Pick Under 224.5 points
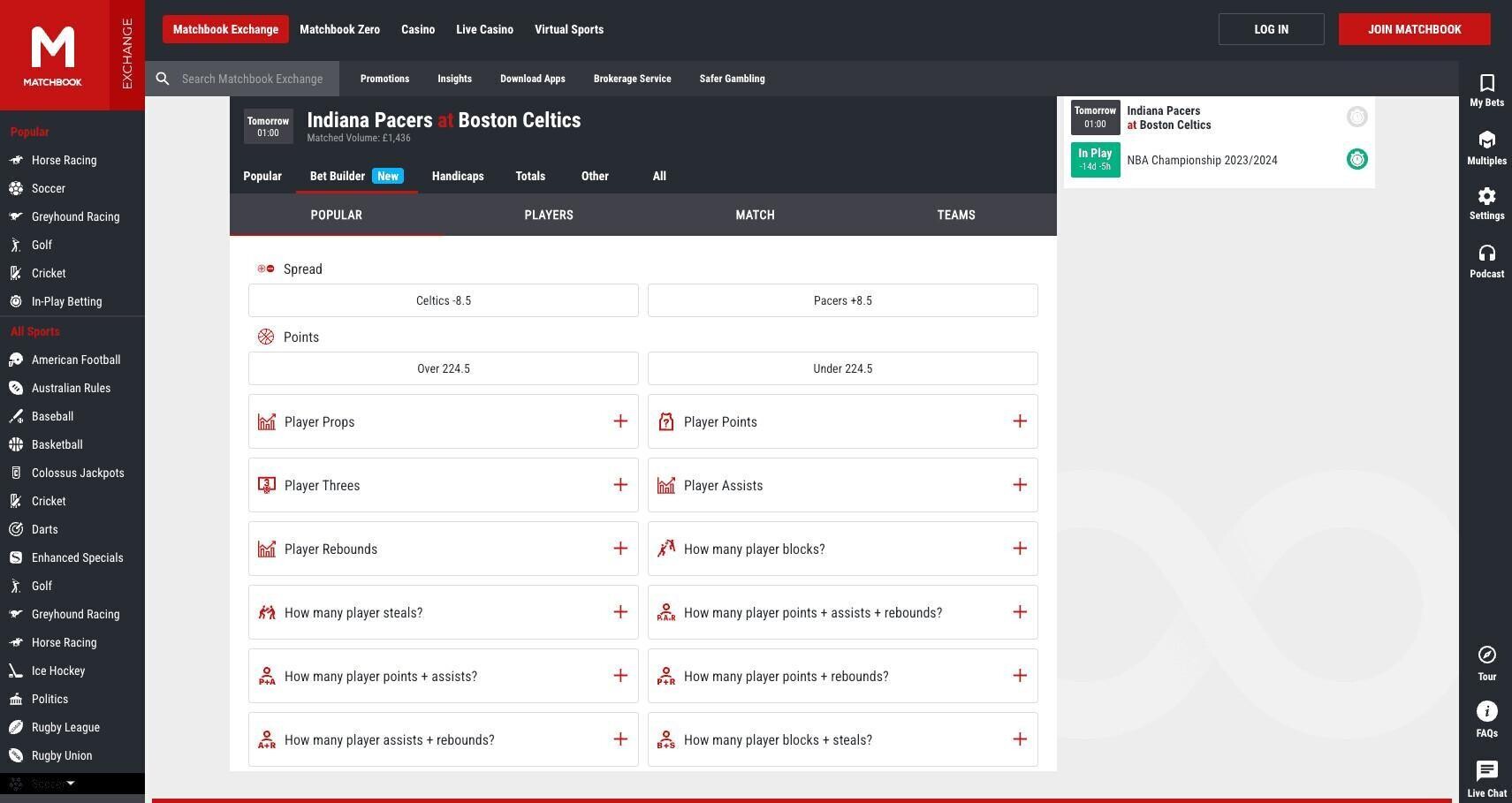Image resolution: width=1512 pixels, height=803 pixels. pyautogui.click(x=843, y=368)
